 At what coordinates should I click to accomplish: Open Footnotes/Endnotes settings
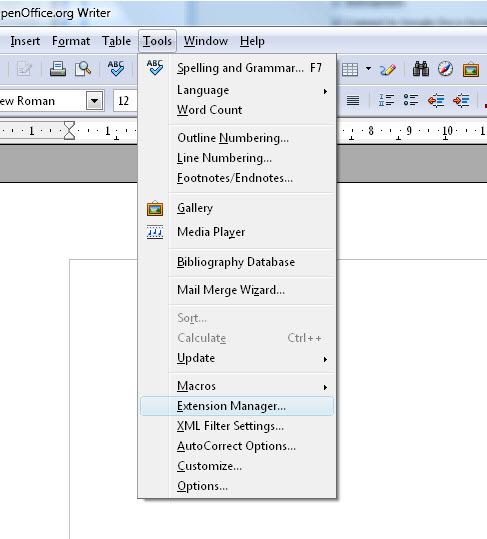tap(237, 178)
